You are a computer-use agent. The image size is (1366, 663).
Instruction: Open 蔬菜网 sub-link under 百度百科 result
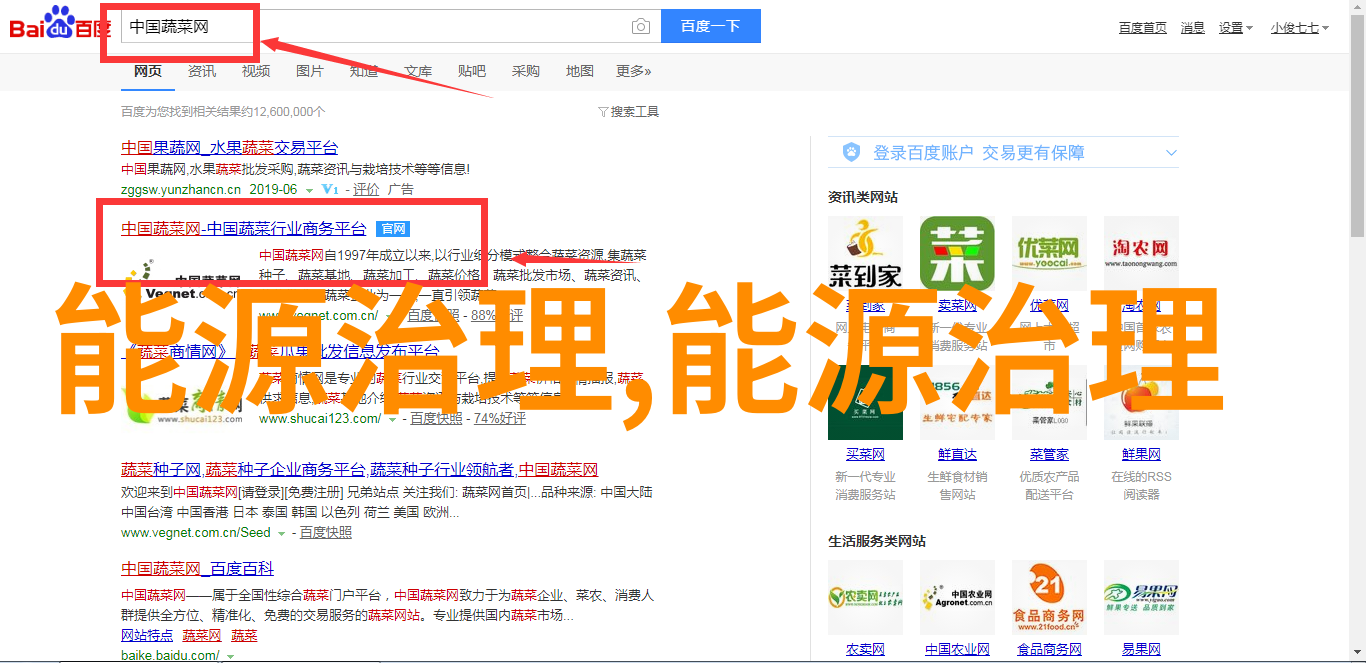pyautogui.click(x=202, y=635)
